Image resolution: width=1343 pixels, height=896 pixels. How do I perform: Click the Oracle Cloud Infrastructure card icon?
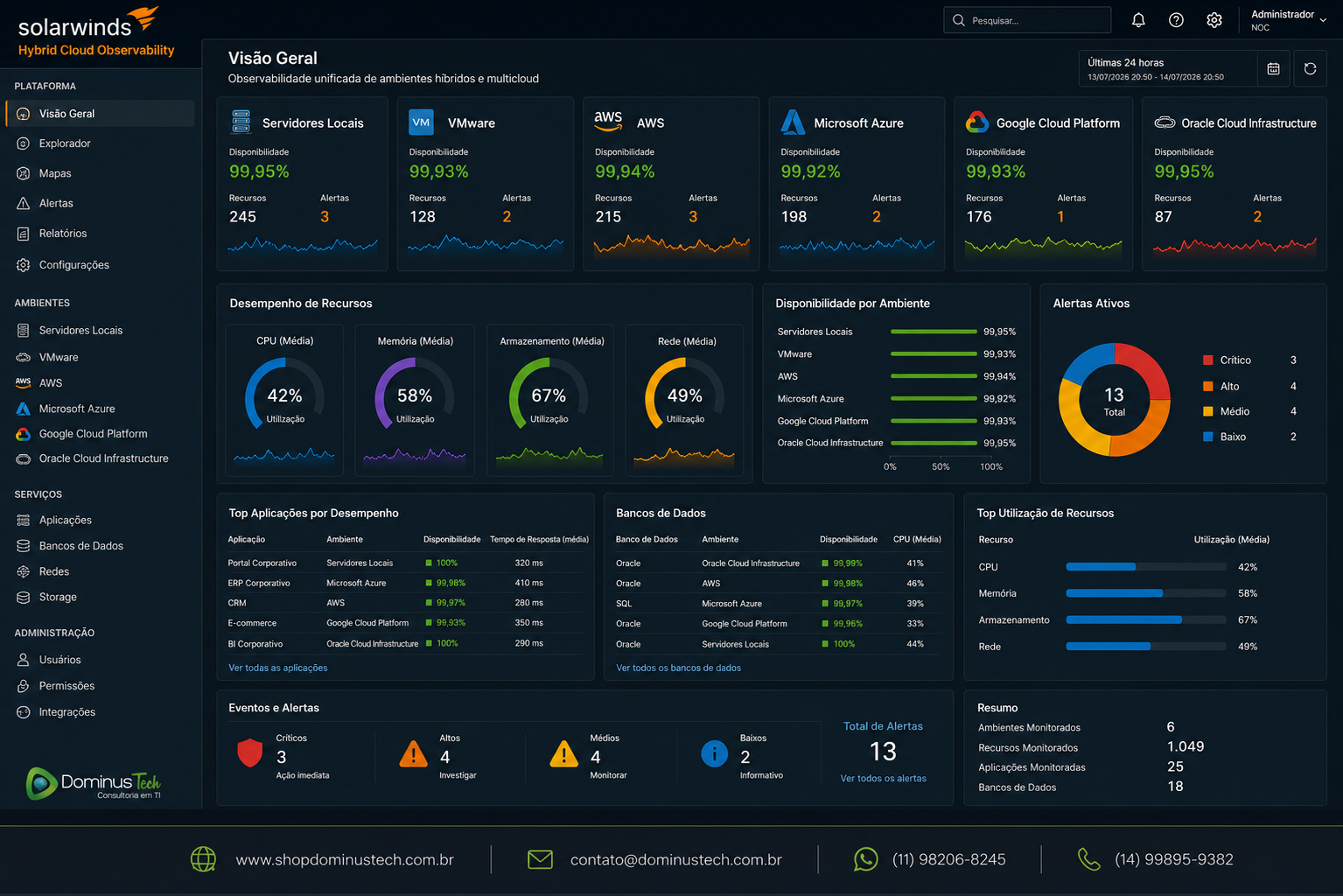coord(1165,122)
